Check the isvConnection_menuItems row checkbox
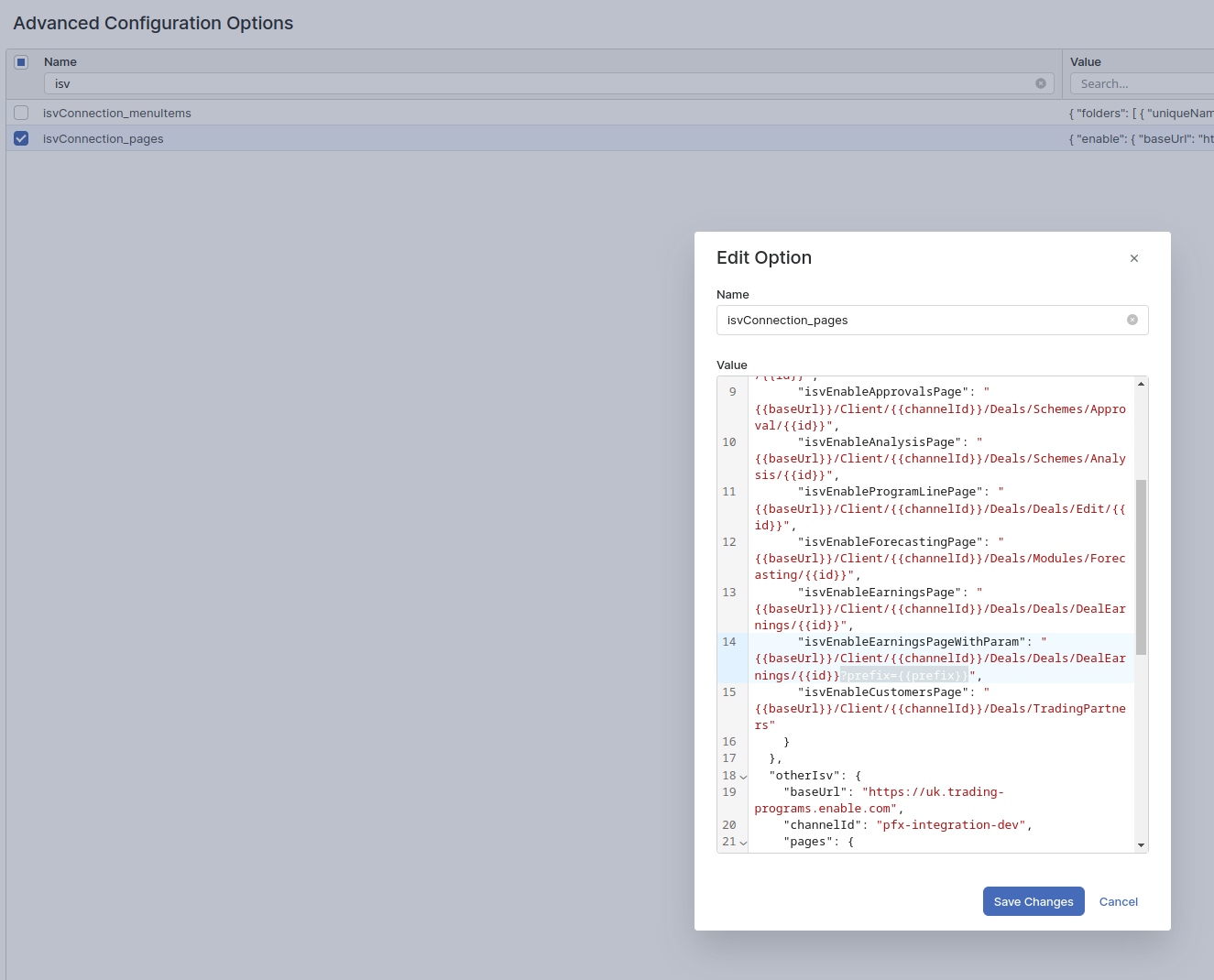Image resolution: width=1214 pixels, height=980 pixels. (x=21, y=113)
